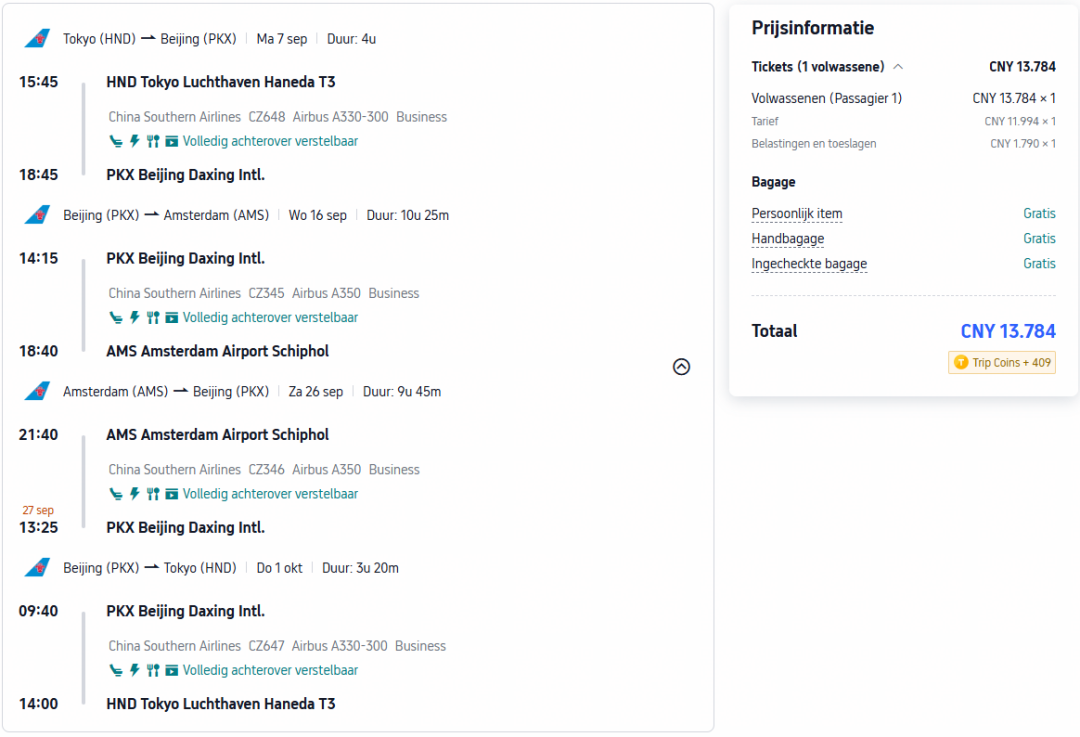The image size is (1080, 737).
Task: Click the airline logo on Beijing–Tokyo Do 1 okt segment
Action: [38, 568]
